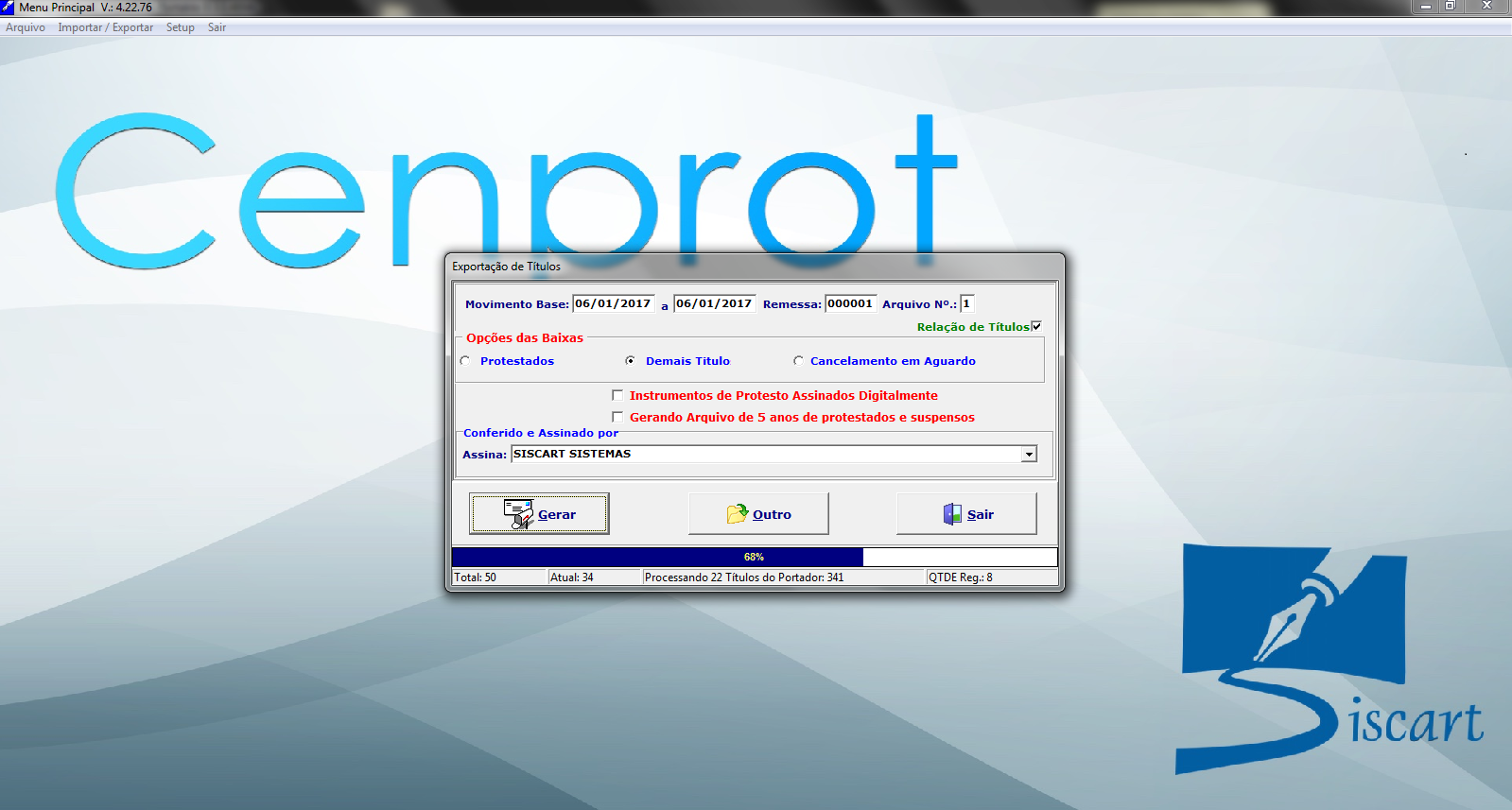This screenshot has width=1512, height=810.
Task: Click the Arquivo Nº field
Action: [x=966, y=303]
